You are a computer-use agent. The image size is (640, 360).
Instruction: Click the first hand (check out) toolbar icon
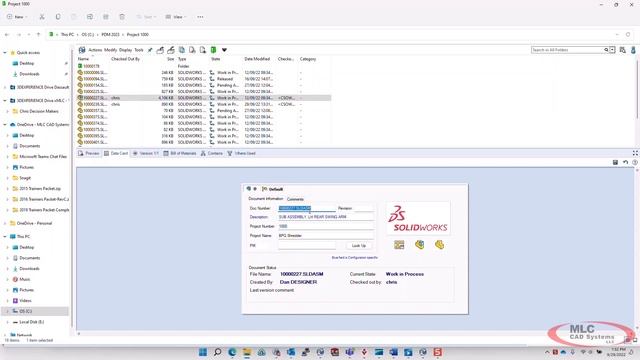pos(160,50)
